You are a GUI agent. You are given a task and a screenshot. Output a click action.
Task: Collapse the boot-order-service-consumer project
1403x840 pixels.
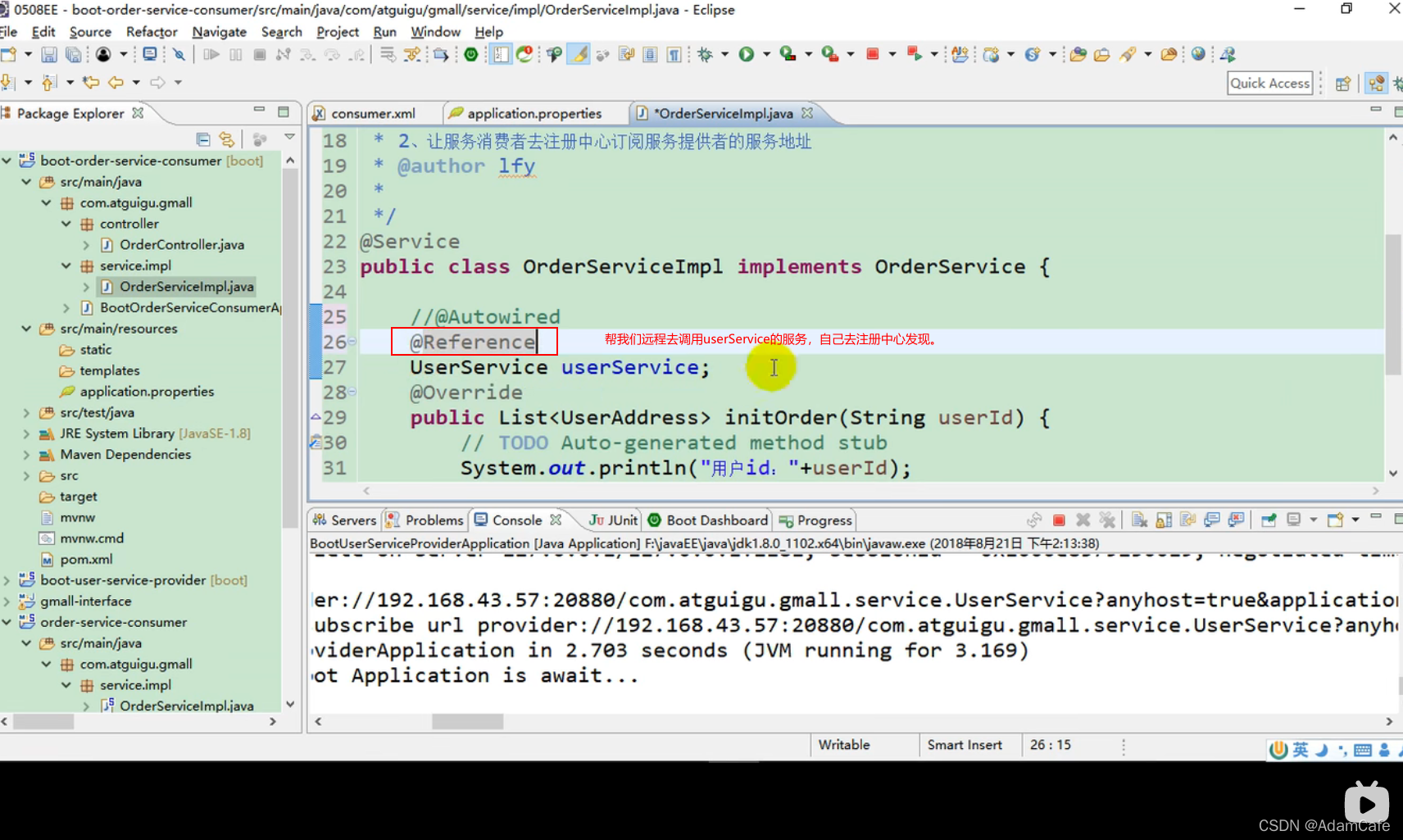pos(7,161)
